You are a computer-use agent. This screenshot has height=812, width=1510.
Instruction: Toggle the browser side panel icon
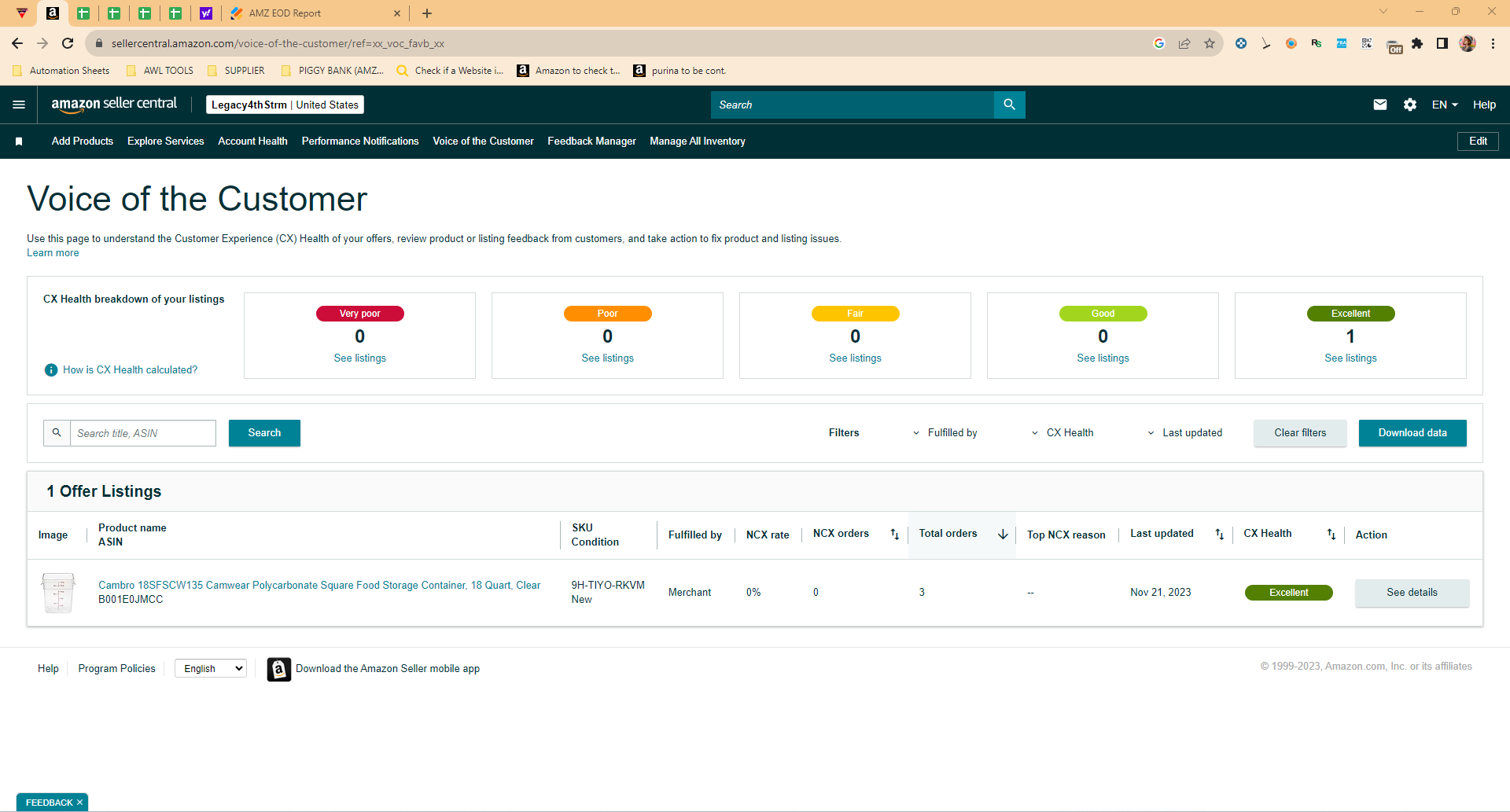(1442, 43)
